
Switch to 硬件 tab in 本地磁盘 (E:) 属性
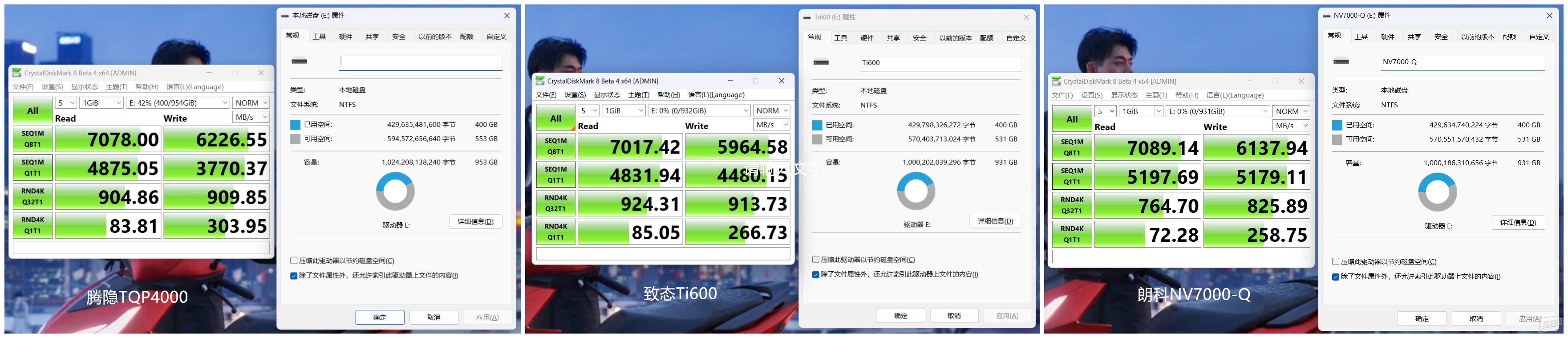point(346,37)
